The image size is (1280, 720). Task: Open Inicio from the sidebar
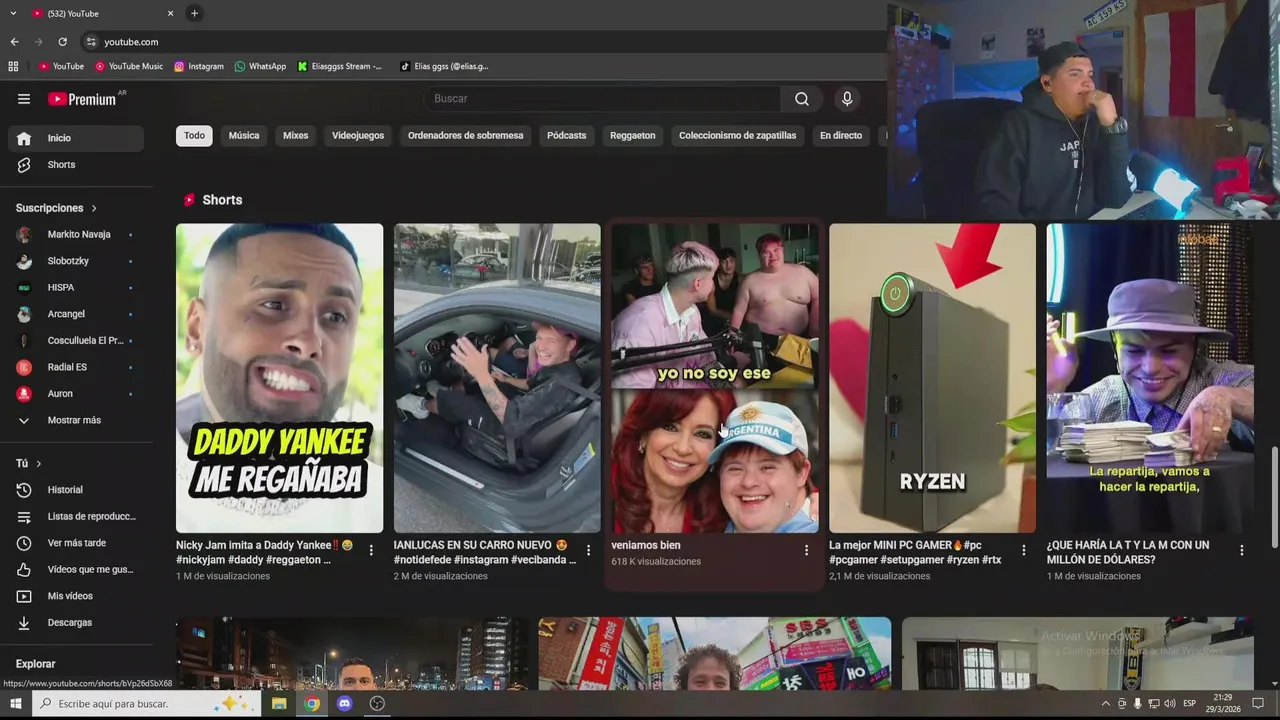(x=76, y=138)
